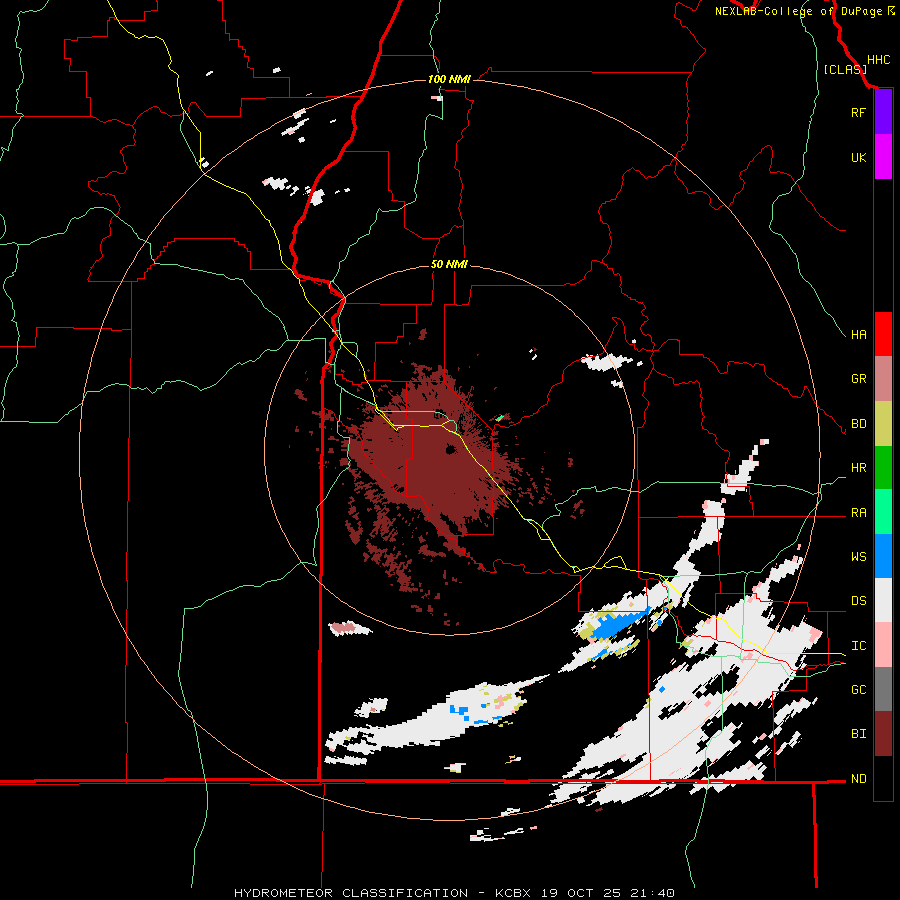Click the BI legend label

(x=858, y=734)
